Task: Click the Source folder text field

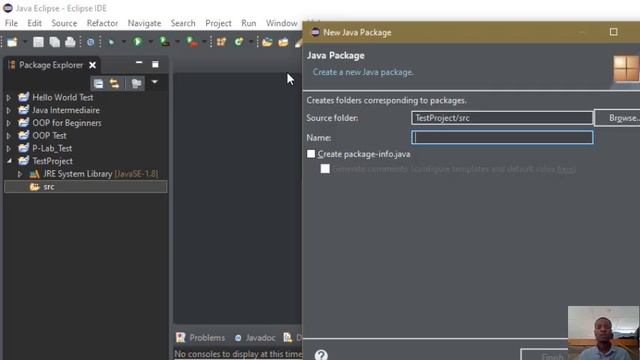Action: pyautogui.click(x=502, y=118)
